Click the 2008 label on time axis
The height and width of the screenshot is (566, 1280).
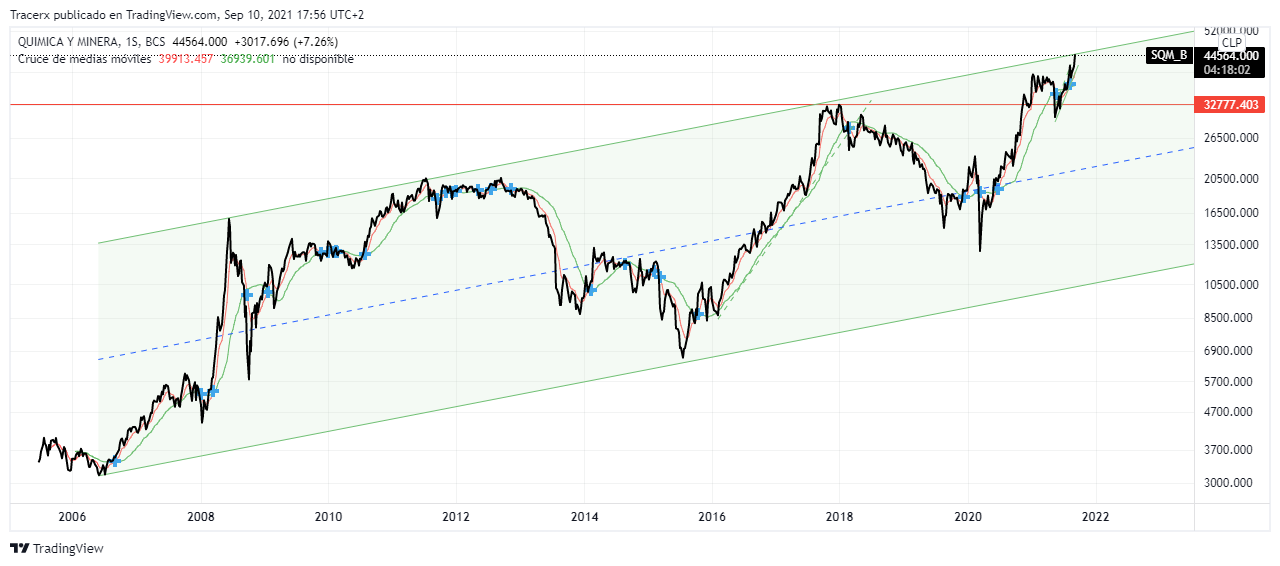pos(201,517)
